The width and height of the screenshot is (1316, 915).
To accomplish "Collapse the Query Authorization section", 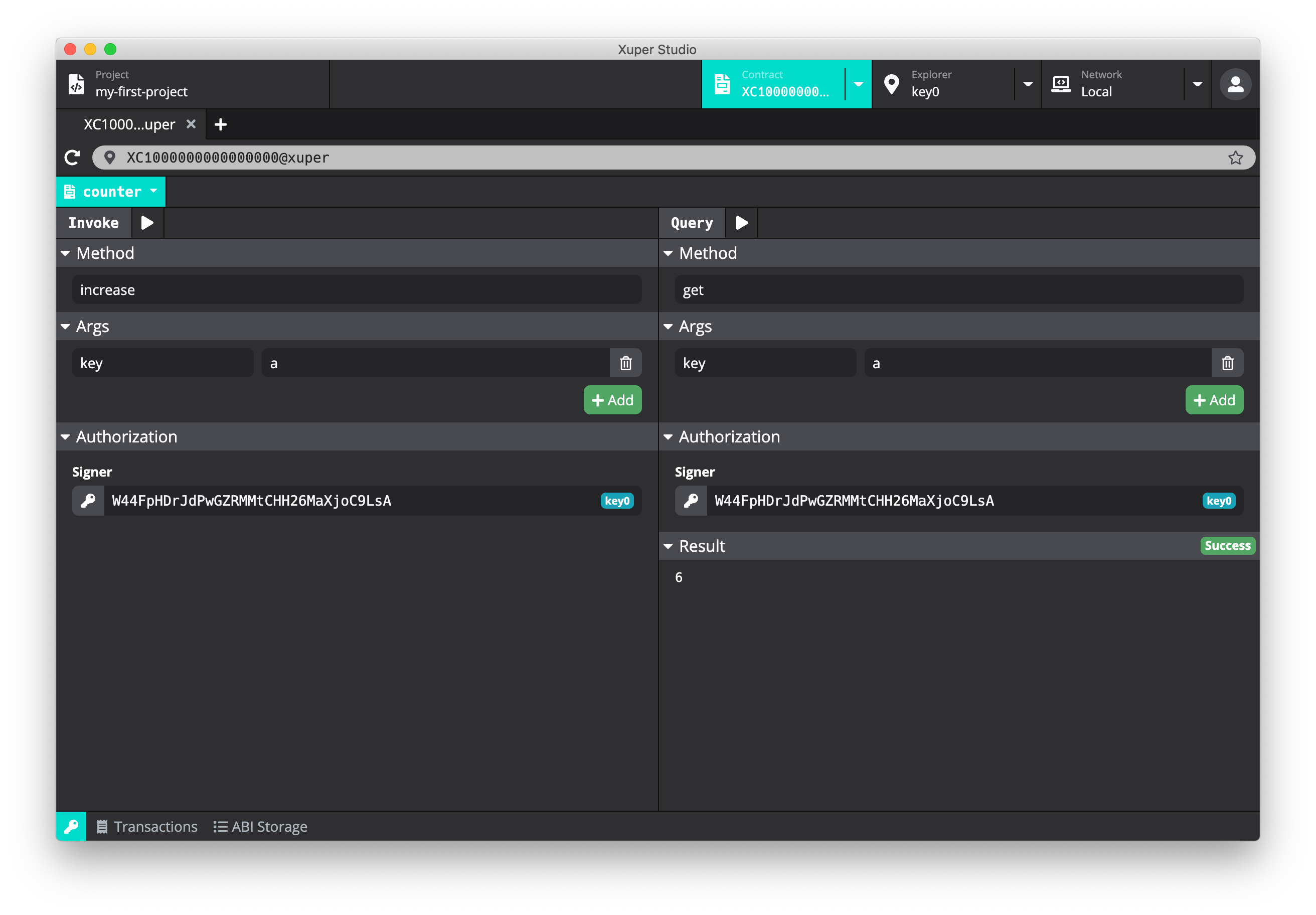I will [x=669, y=437].
